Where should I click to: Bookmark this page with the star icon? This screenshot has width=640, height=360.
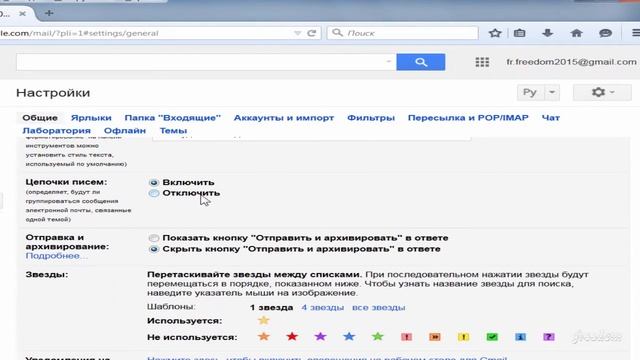495,33
